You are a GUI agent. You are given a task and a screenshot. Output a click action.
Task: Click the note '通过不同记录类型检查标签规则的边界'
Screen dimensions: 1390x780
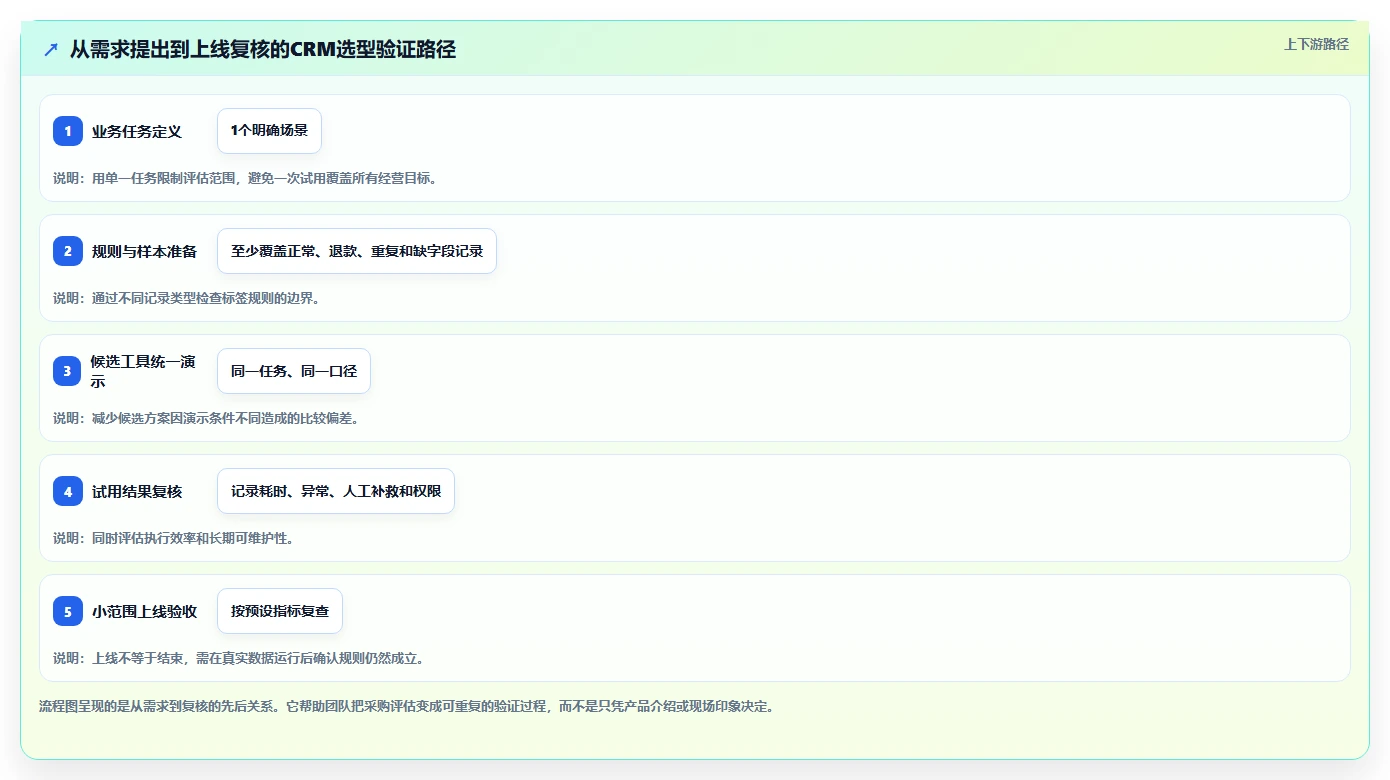coord(206,298)
